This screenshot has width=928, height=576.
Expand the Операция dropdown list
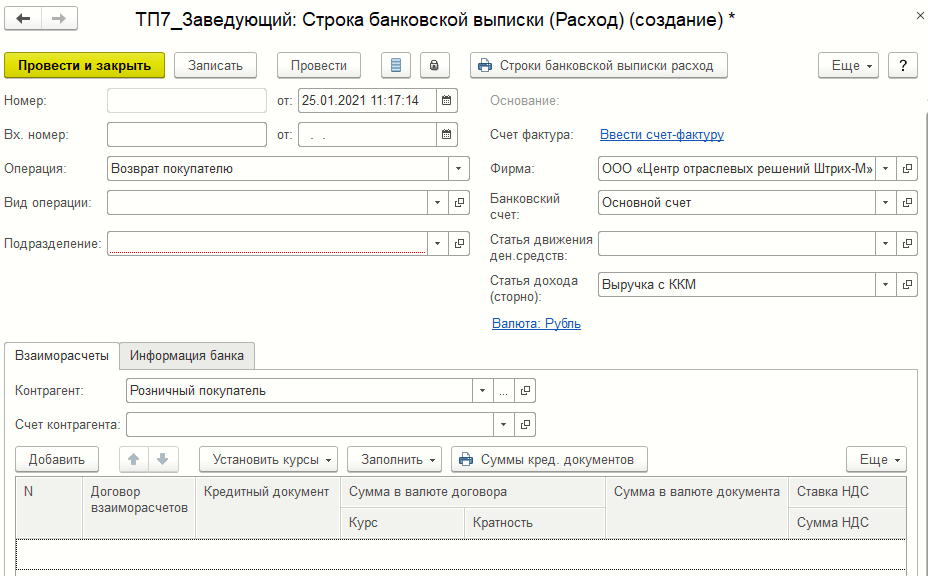(x=459, y=169)
